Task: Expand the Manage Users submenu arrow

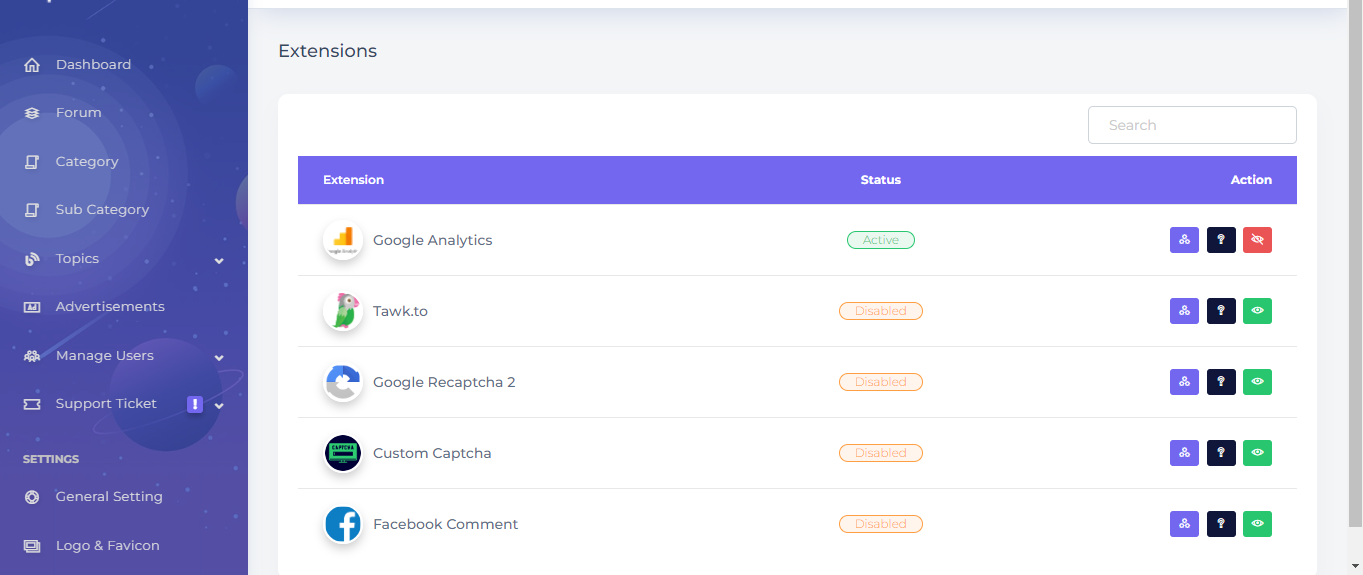Action: click(x=219, y=357)
